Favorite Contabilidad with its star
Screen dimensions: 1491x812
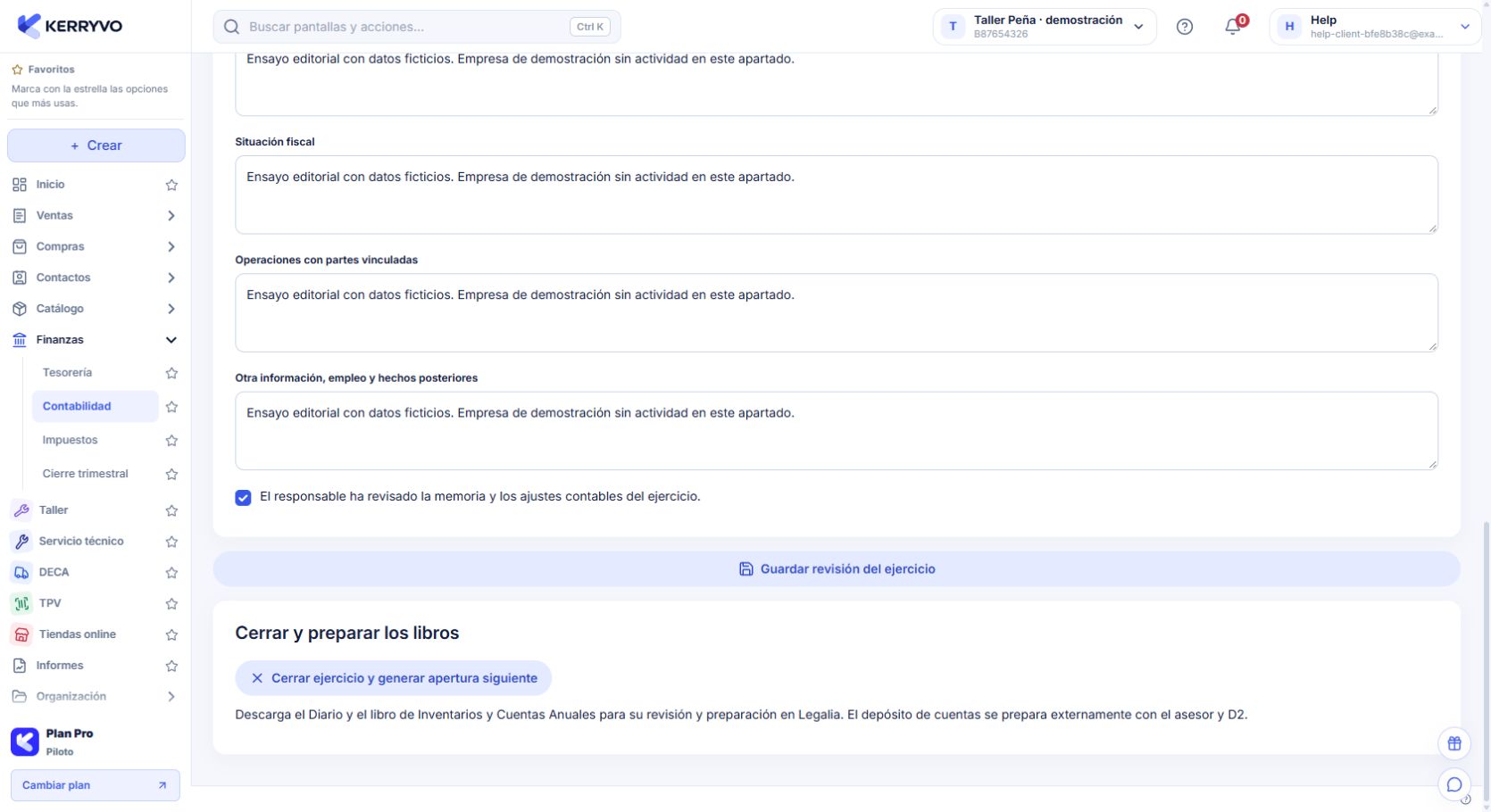click(x=171, y=407)
